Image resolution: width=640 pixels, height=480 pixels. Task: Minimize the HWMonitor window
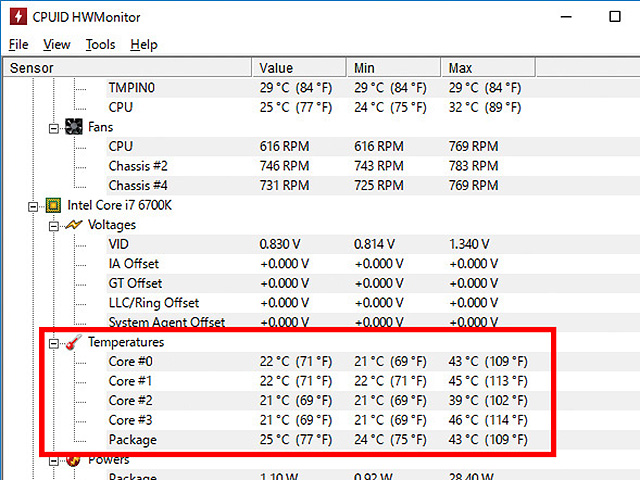pyautogui.click(x=566, y=17)
